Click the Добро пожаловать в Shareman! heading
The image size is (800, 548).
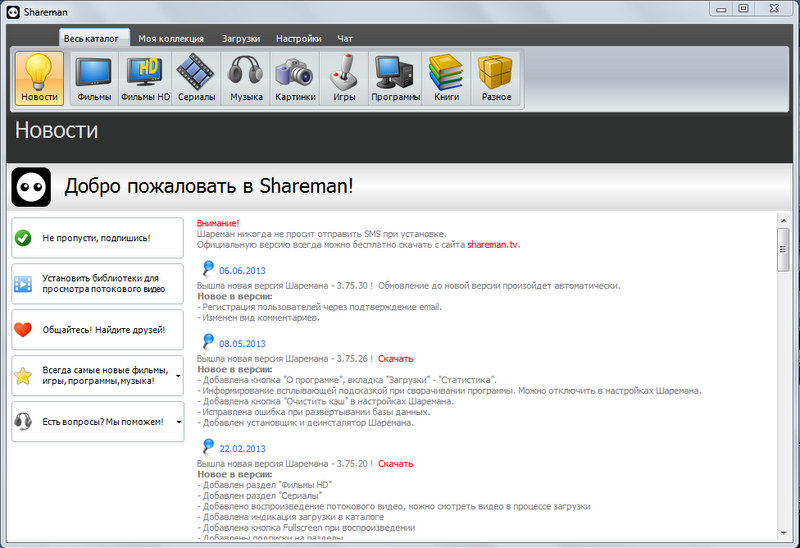[209, 186]
